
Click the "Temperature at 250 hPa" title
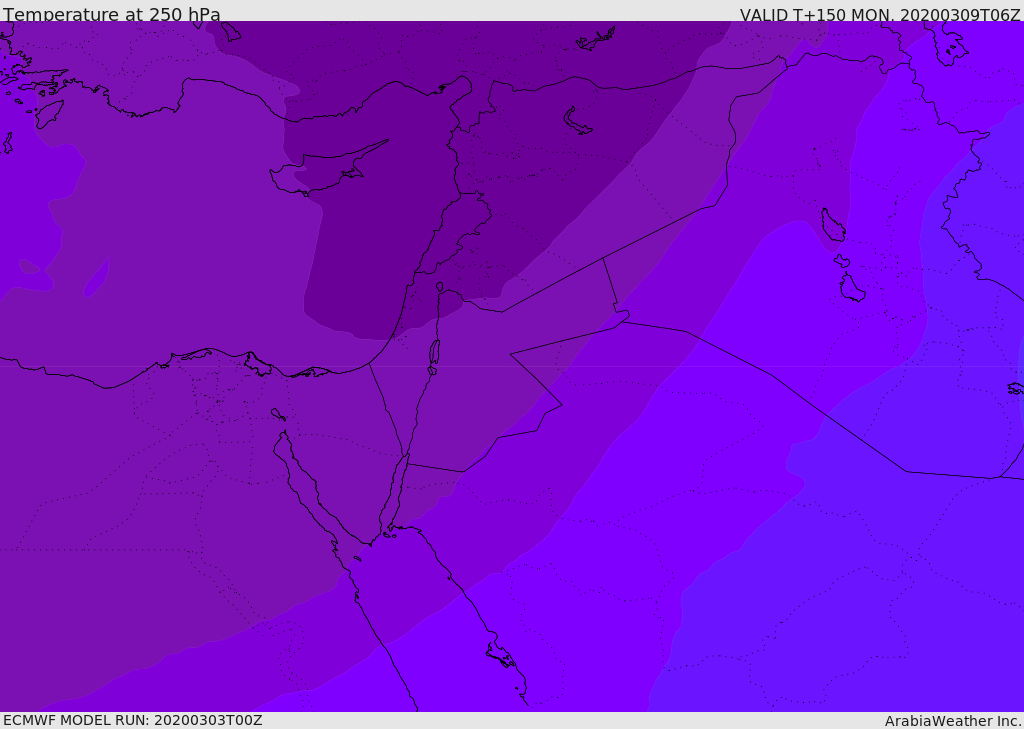[x=112, y=15]
